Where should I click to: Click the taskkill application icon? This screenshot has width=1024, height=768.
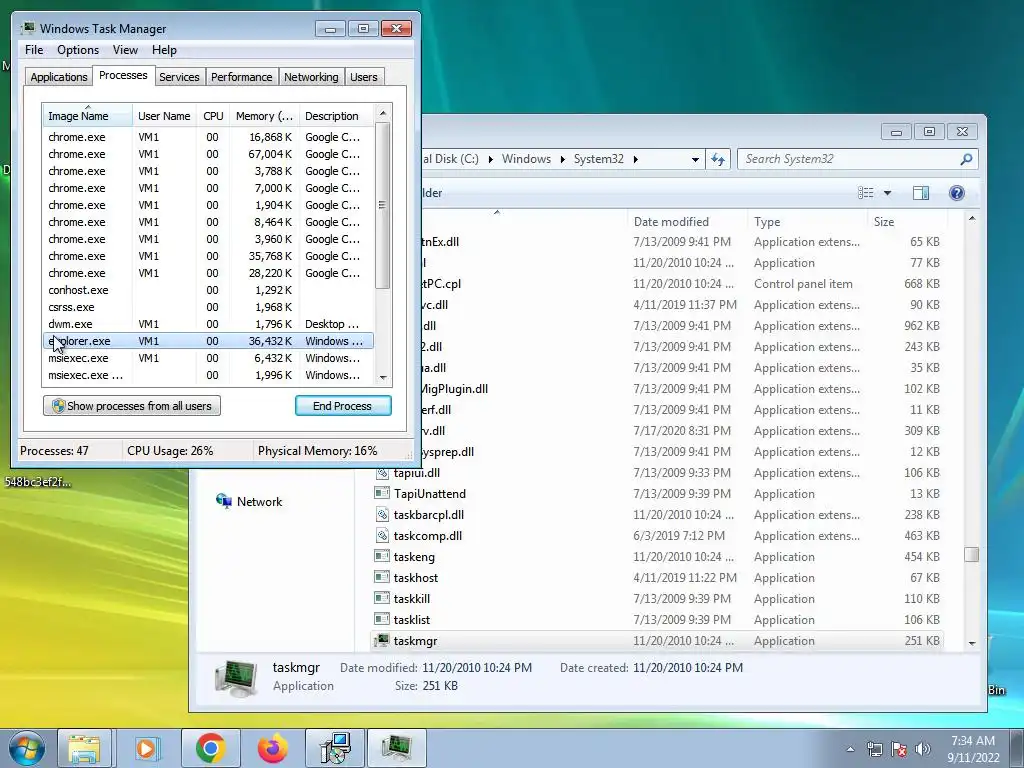click(381, 598)
